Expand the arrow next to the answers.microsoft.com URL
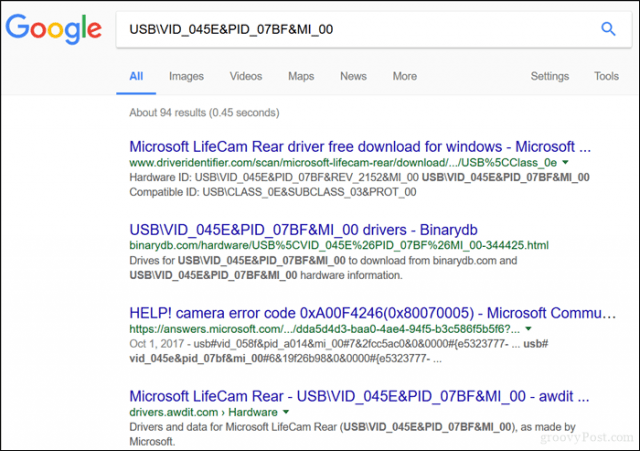This screenshot has width=640, height=451. (528, 329)
